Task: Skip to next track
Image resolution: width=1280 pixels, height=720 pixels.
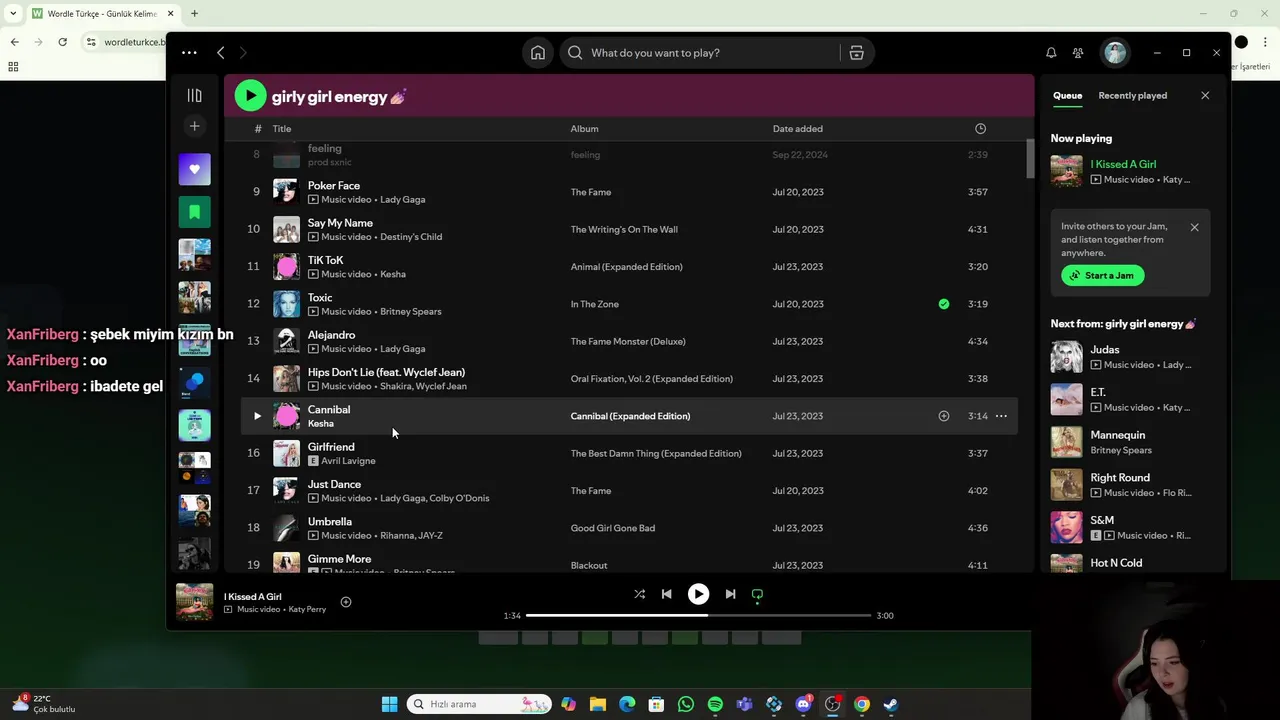Action: 730,594
